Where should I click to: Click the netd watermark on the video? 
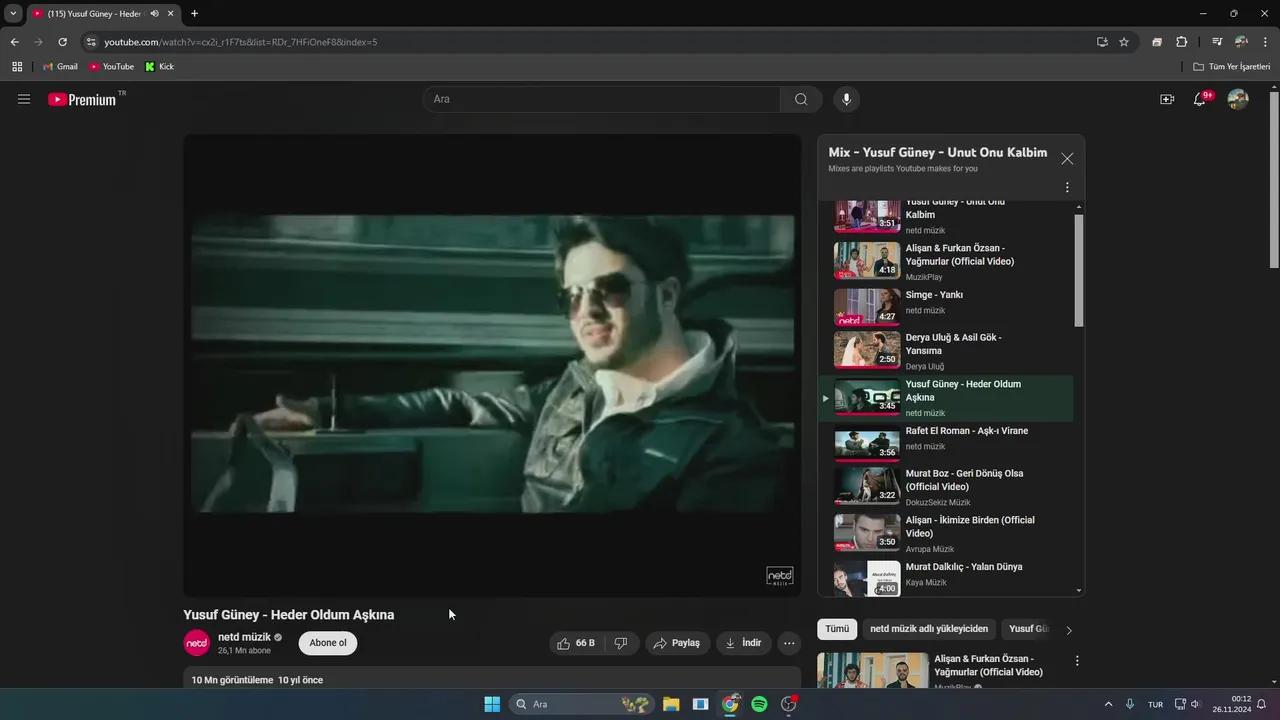[x=780, y=577]
